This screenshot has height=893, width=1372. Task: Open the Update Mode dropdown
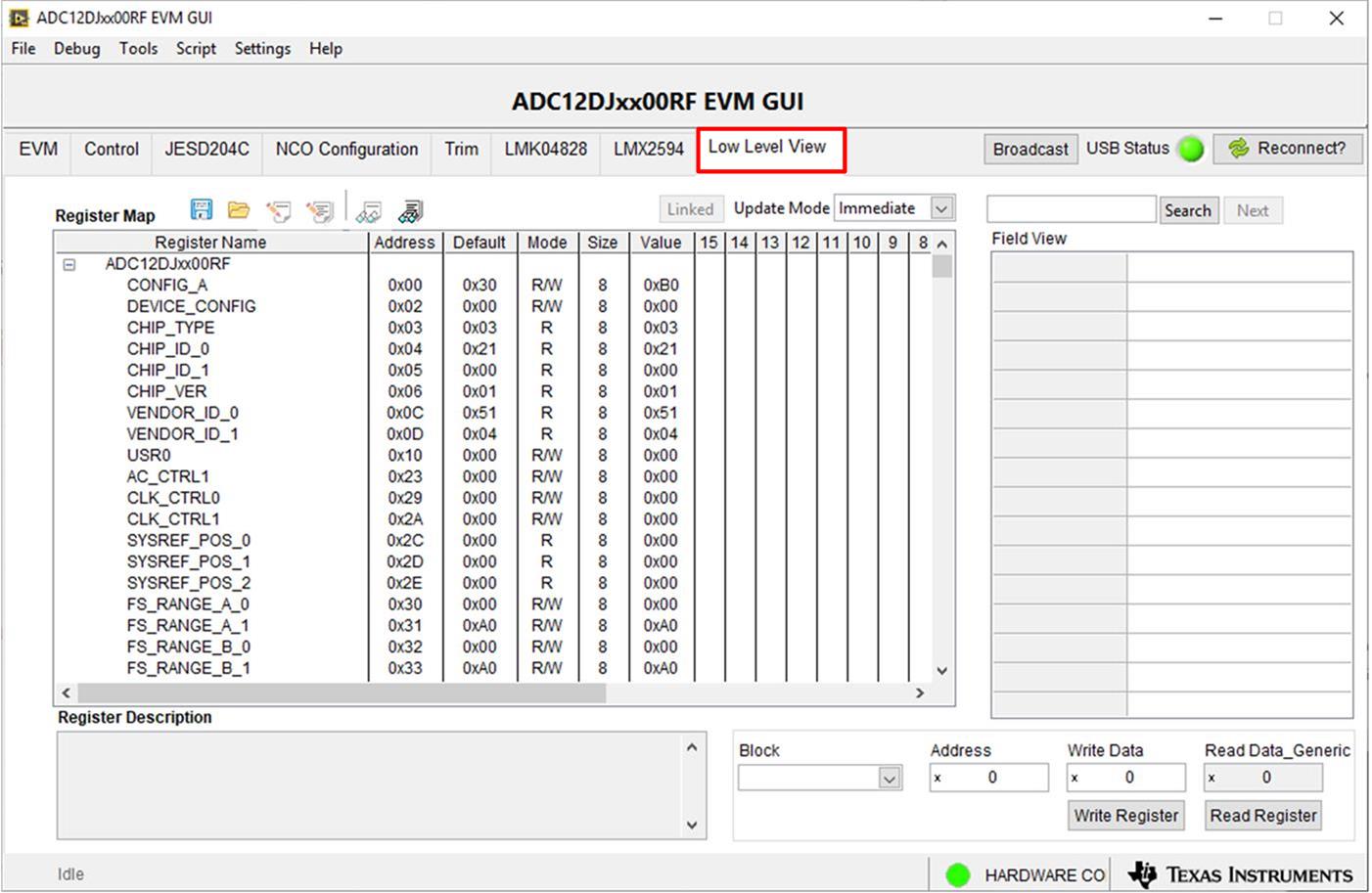941,208
